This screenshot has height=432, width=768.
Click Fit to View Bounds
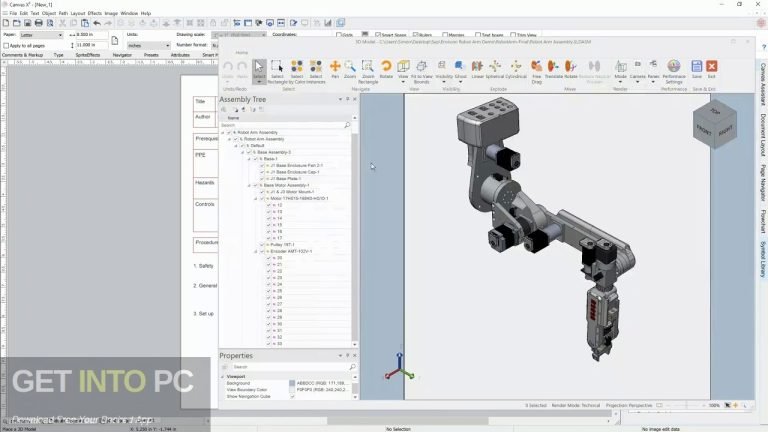pyautogui.click(x=421, y=68)
